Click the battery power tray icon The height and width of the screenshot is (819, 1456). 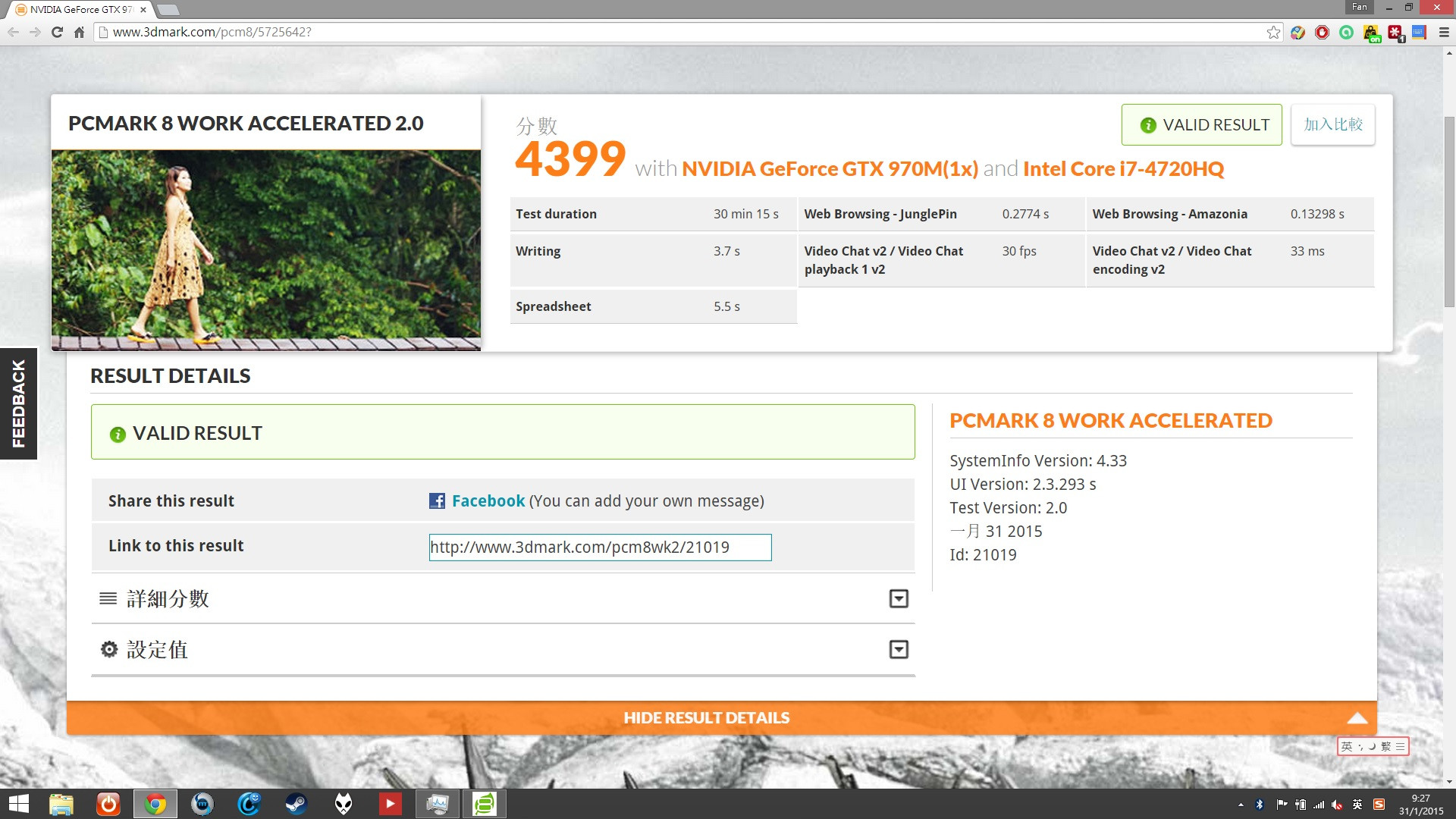pos(1300,805)
